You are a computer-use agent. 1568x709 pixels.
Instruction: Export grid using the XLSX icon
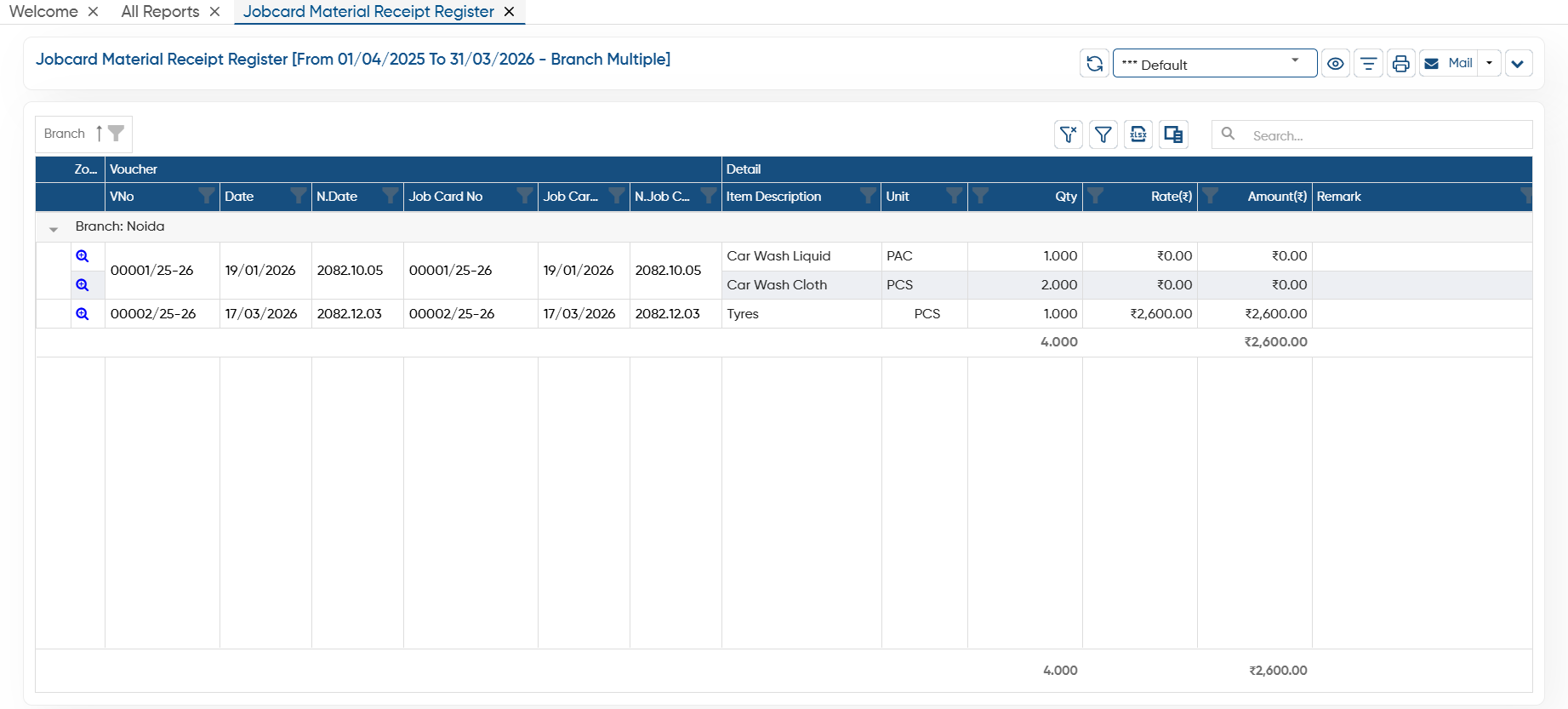(x=1138, y=134)
